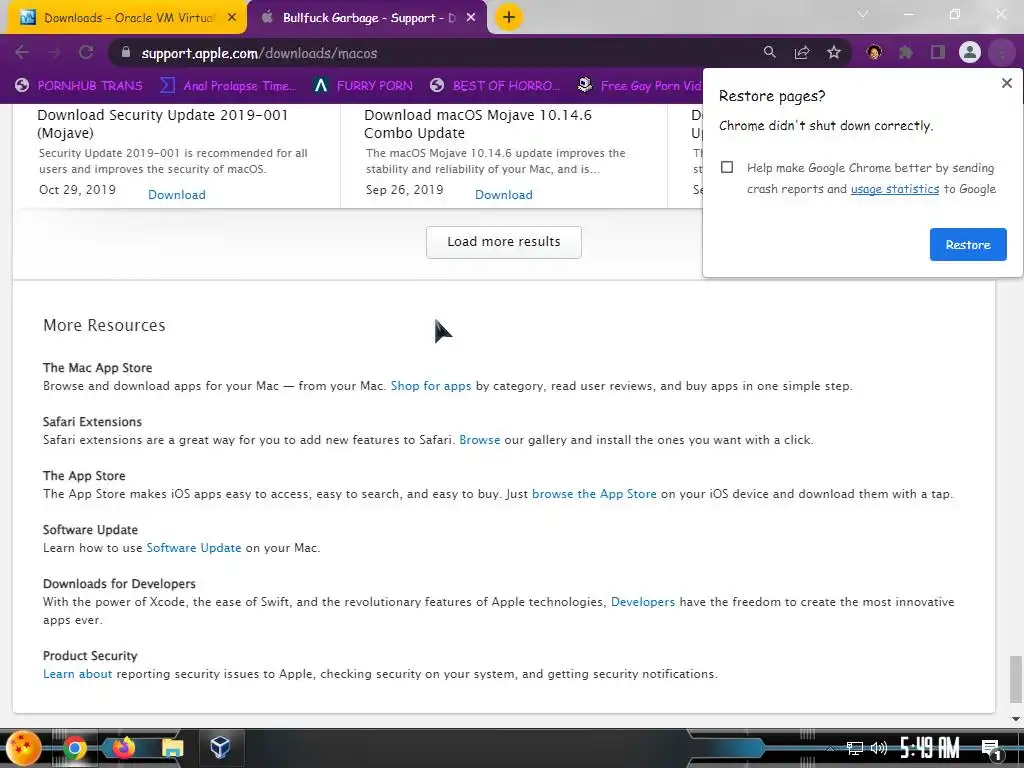1024x768 pixels.
Task: Open the Extensions puzzle icon
Action: pos(906,52)
